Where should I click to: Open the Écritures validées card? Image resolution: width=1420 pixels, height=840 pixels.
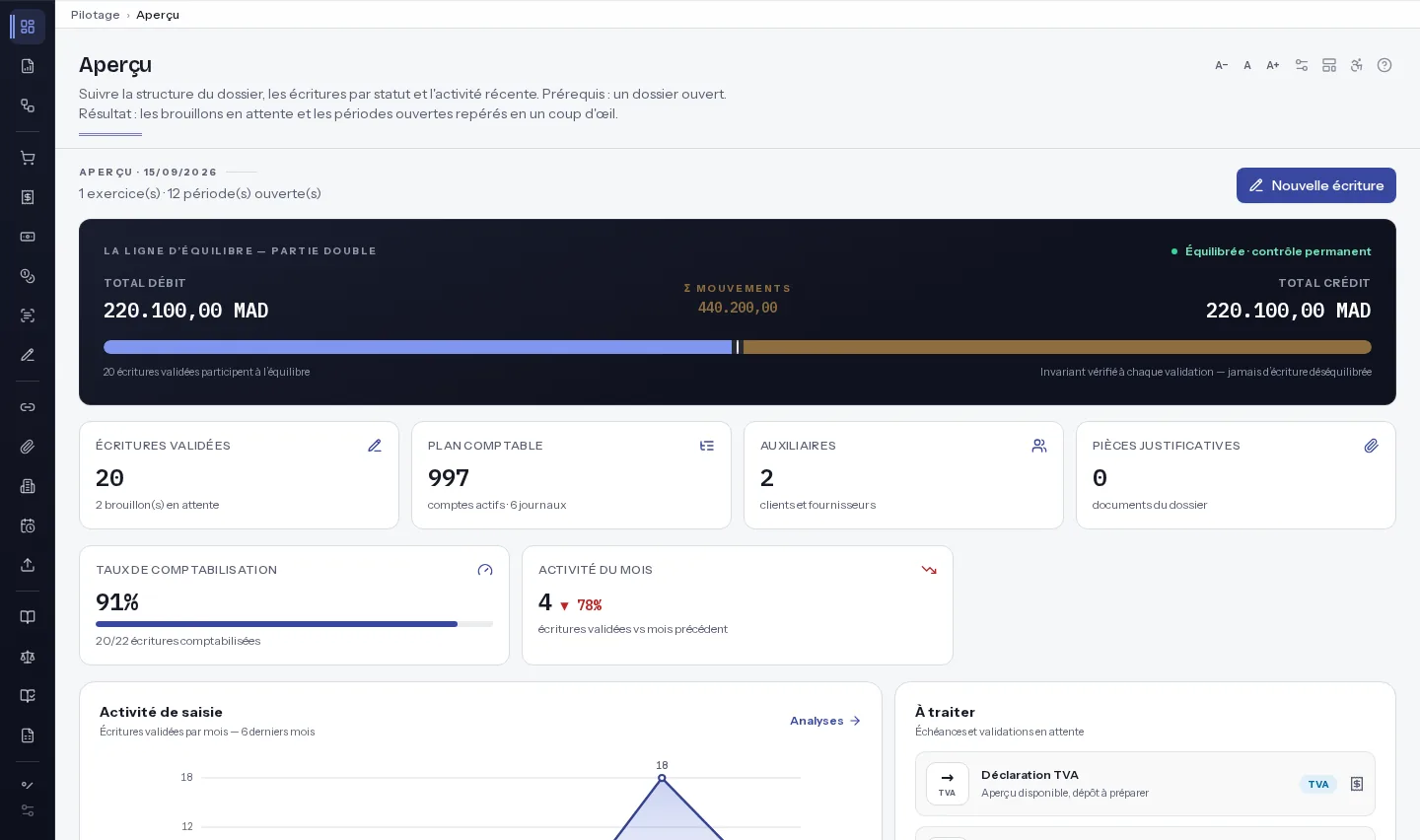click(239, 475)
